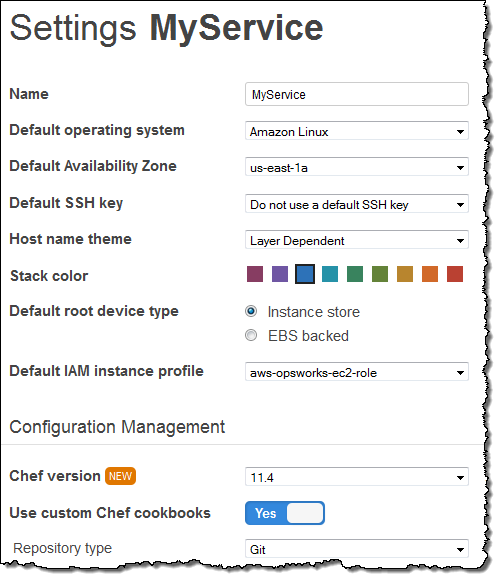Open the Host name theme dropdown
The height and width of the screenshot is (579, 500).
click(356, 240)
